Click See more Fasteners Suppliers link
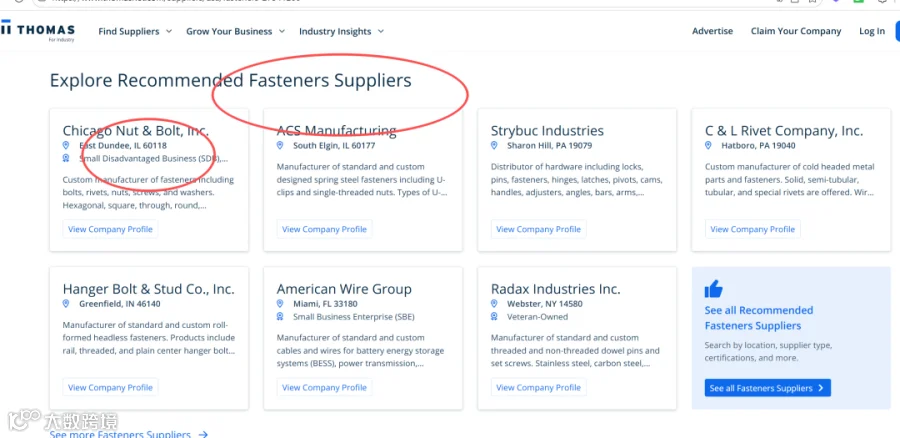 click(120, 435)
